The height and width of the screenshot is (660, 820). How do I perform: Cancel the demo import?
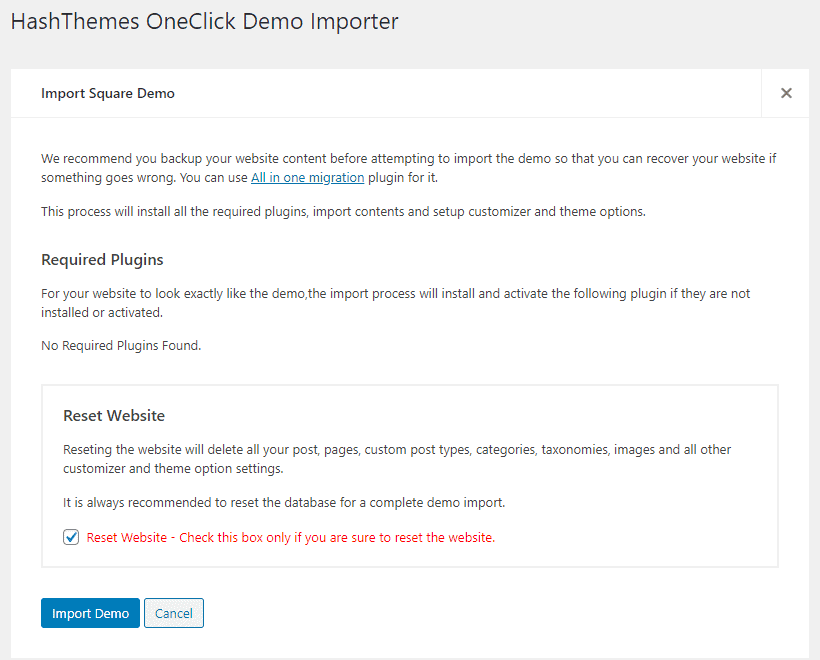pos(174,613)
